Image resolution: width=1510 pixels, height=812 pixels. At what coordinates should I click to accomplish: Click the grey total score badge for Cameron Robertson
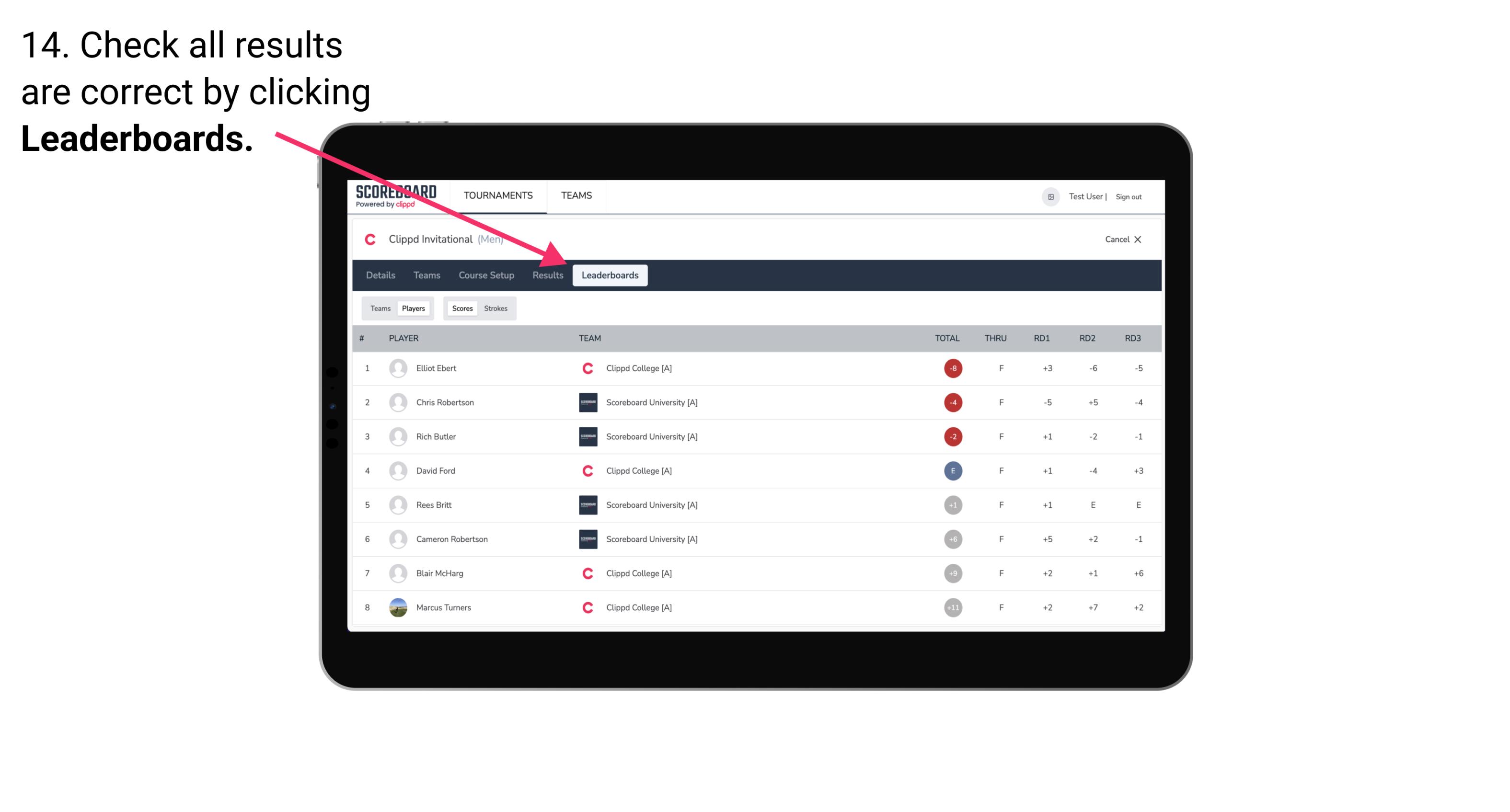pos(952,538)
